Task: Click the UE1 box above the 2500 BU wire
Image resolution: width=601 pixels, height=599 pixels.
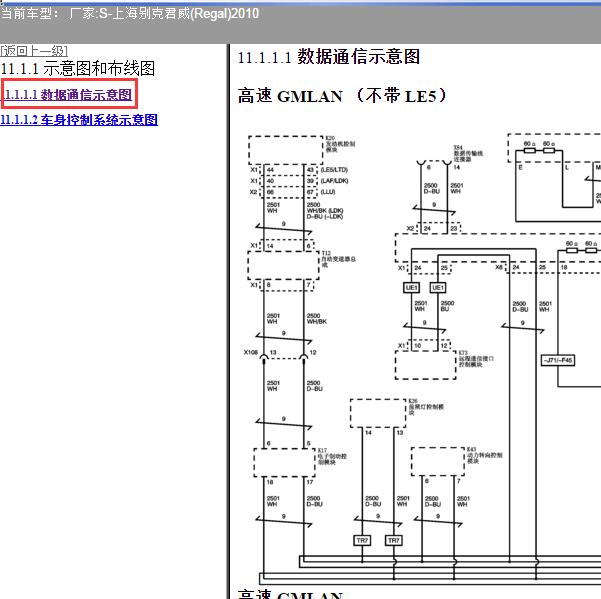Action: pos(438,287)
